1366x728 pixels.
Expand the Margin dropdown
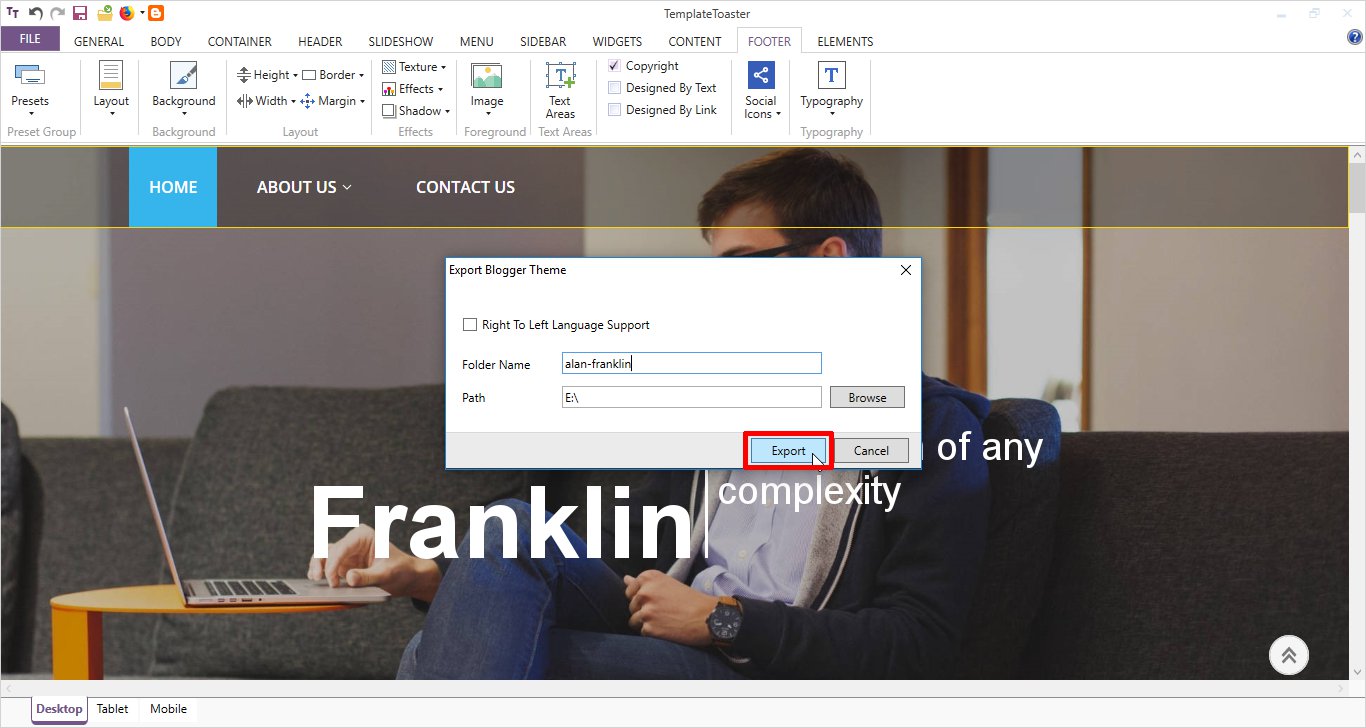pyautogui.click(x=334, y=101)
